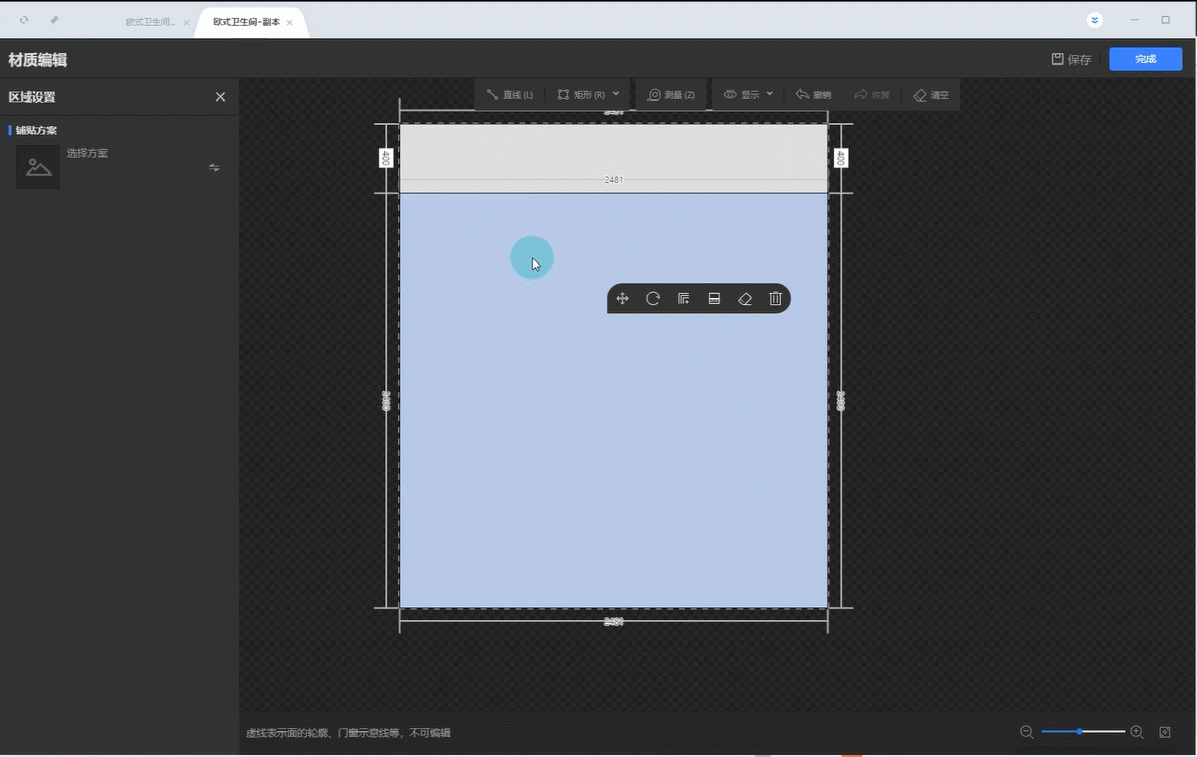Click the zoom slider track
Image resolution: width=1197 pixels, height=757 pixels.
(x=1083, y=732)
